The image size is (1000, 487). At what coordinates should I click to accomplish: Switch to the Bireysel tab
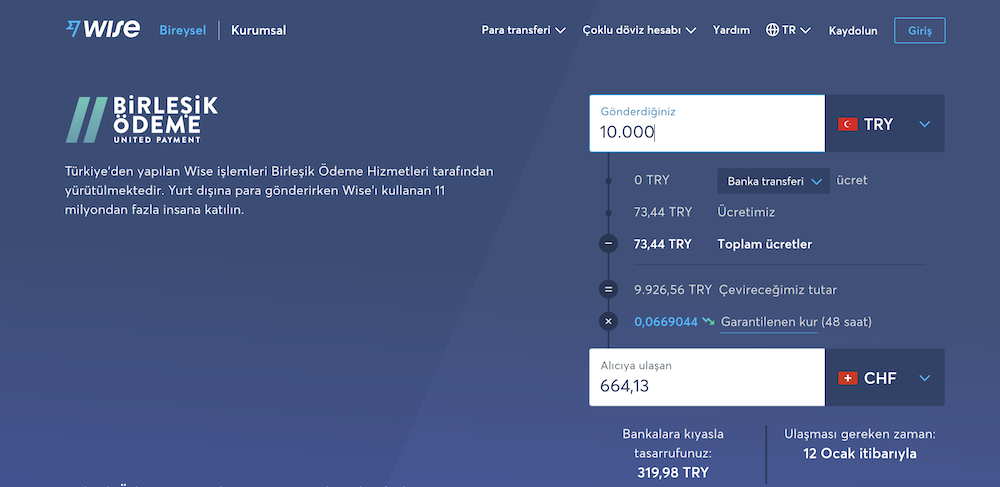[182, 30]
